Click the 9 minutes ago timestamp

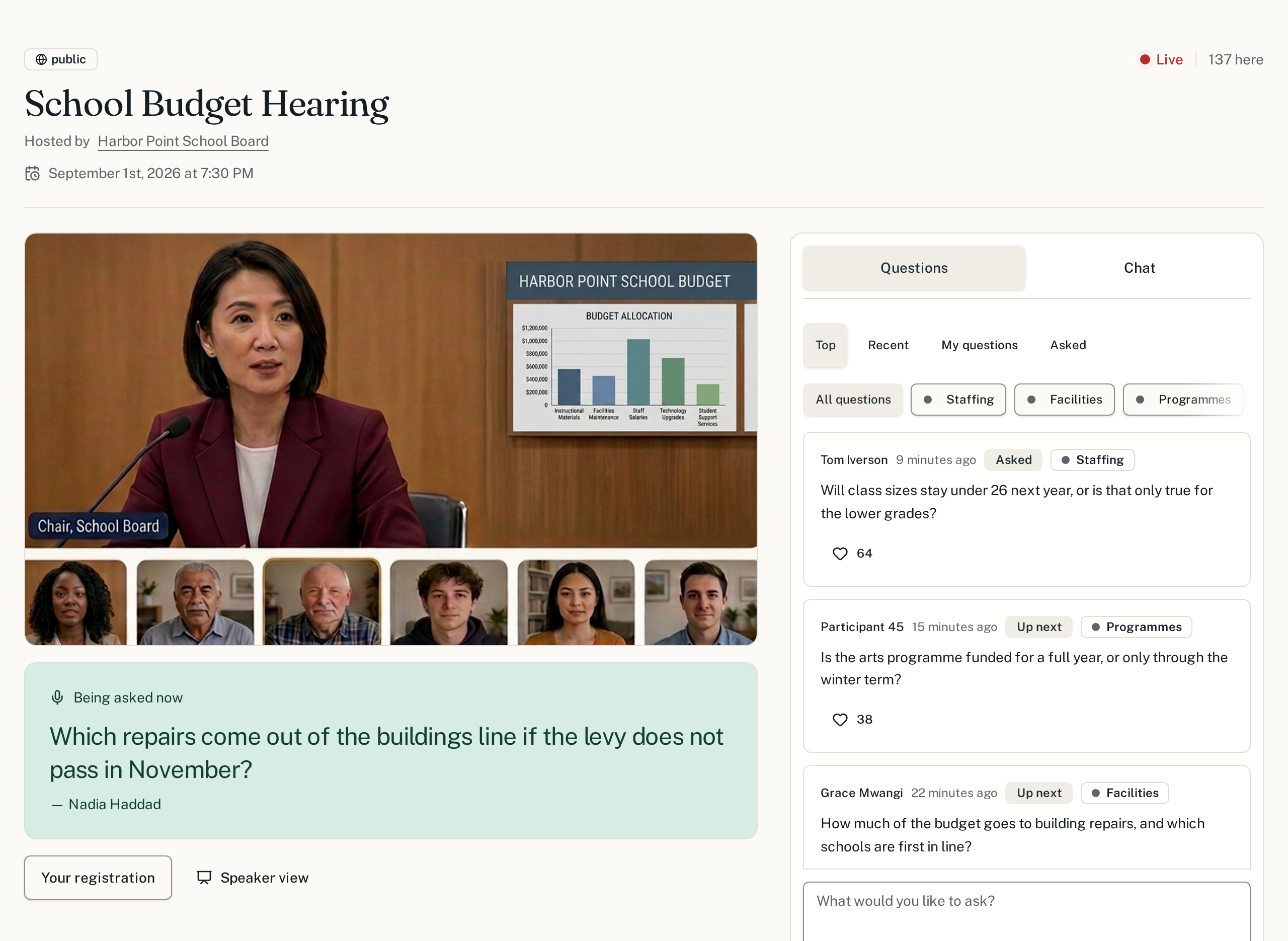pos(935,459)
